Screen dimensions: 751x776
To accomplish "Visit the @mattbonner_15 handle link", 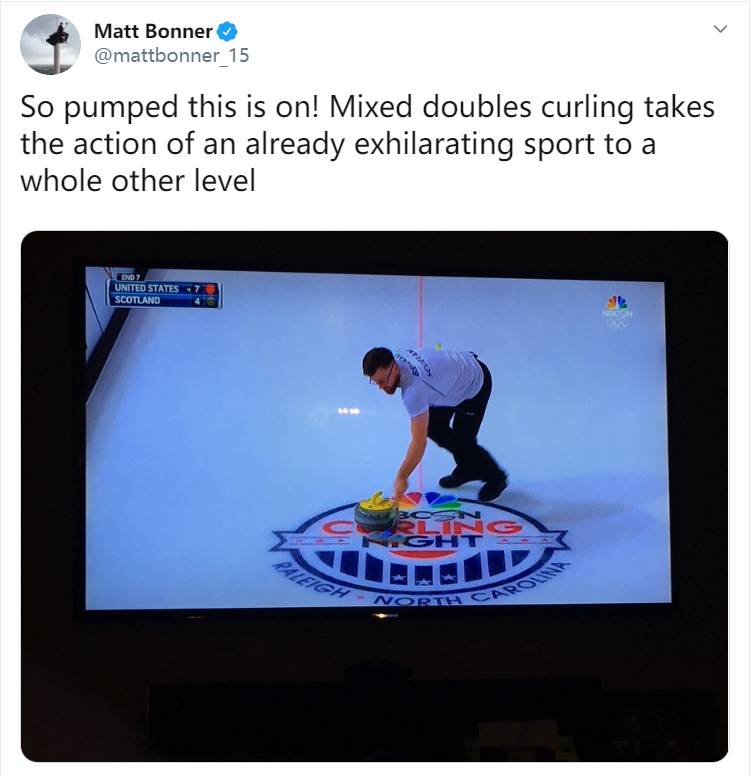I will [x=171, y=55].
